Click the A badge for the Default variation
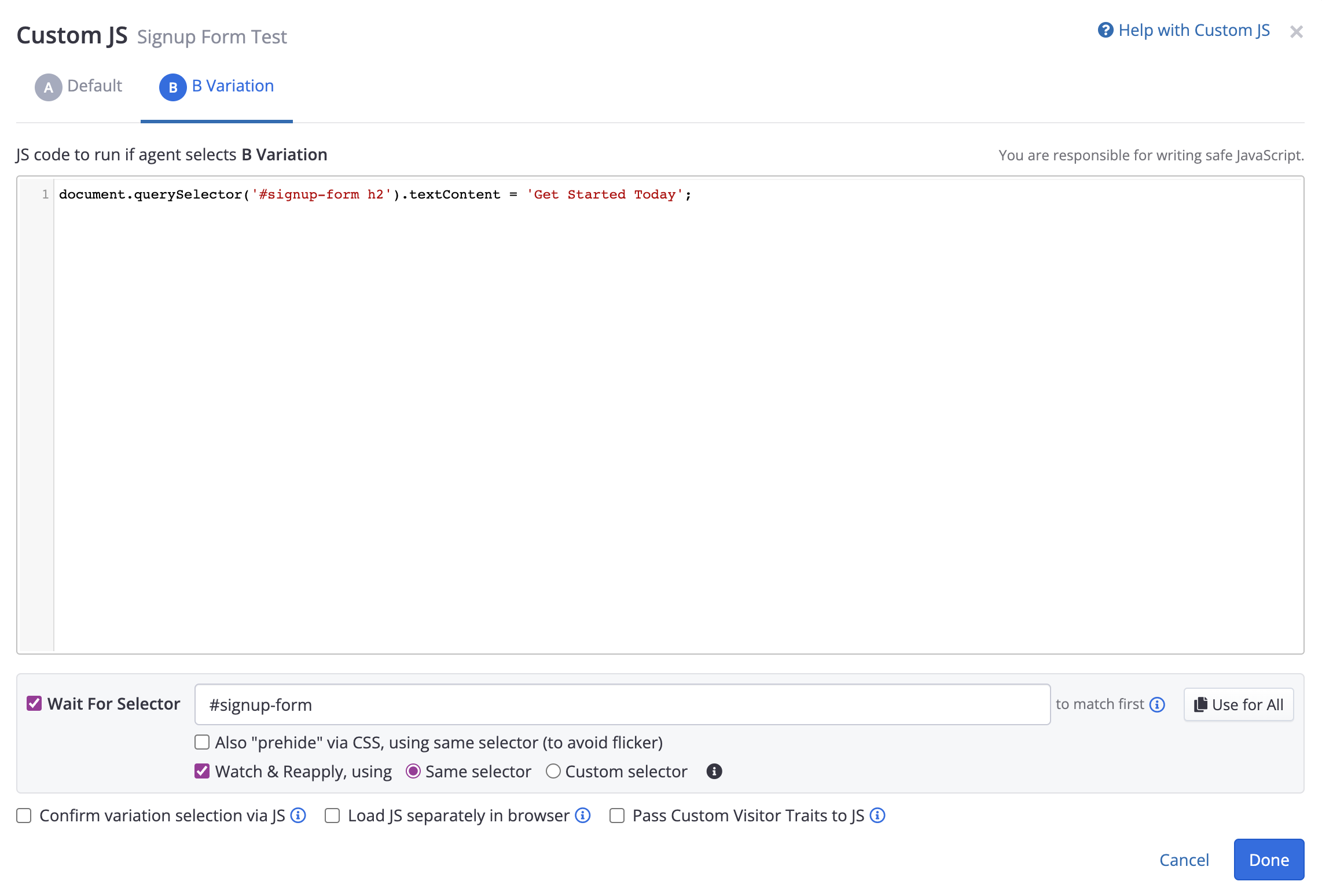 48,87
